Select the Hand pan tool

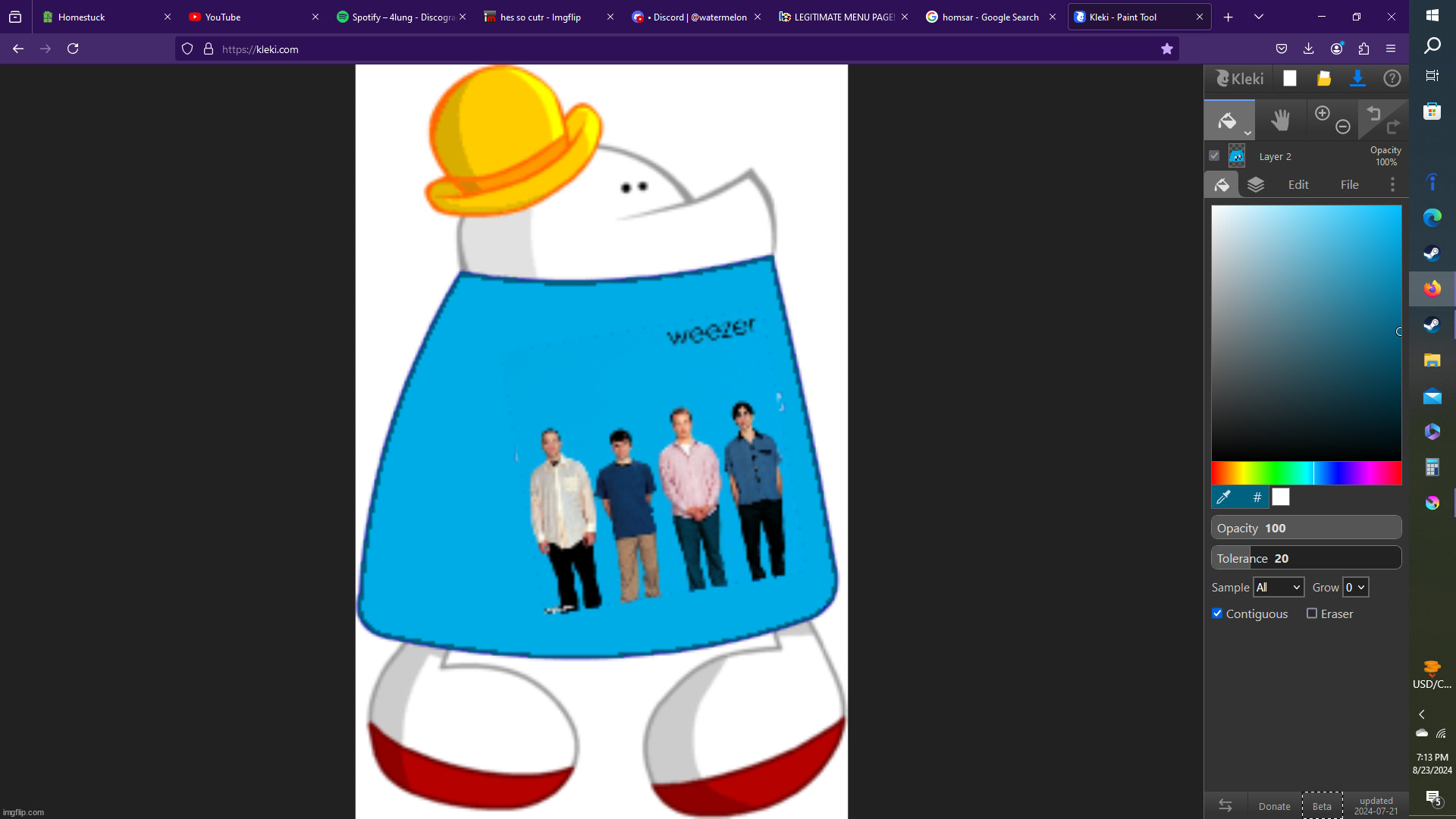click(1281, 120)
